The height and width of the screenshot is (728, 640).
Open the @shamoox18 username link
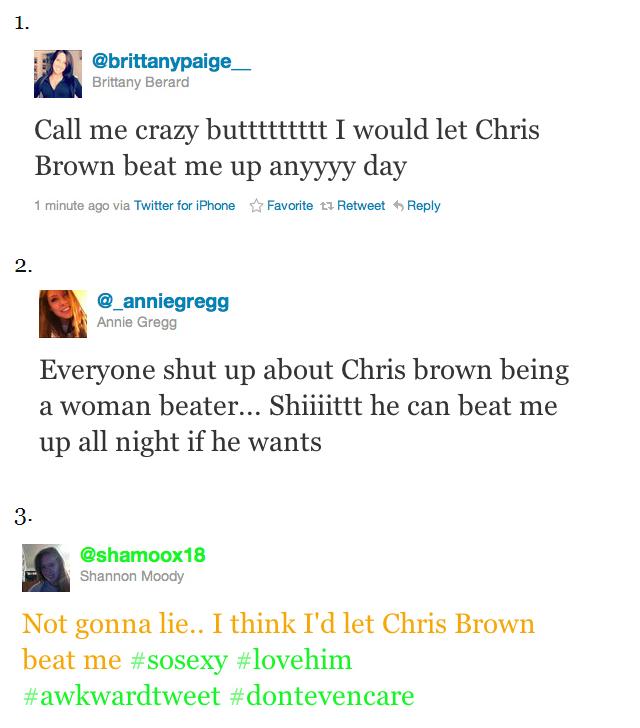(x=143, y=555)
